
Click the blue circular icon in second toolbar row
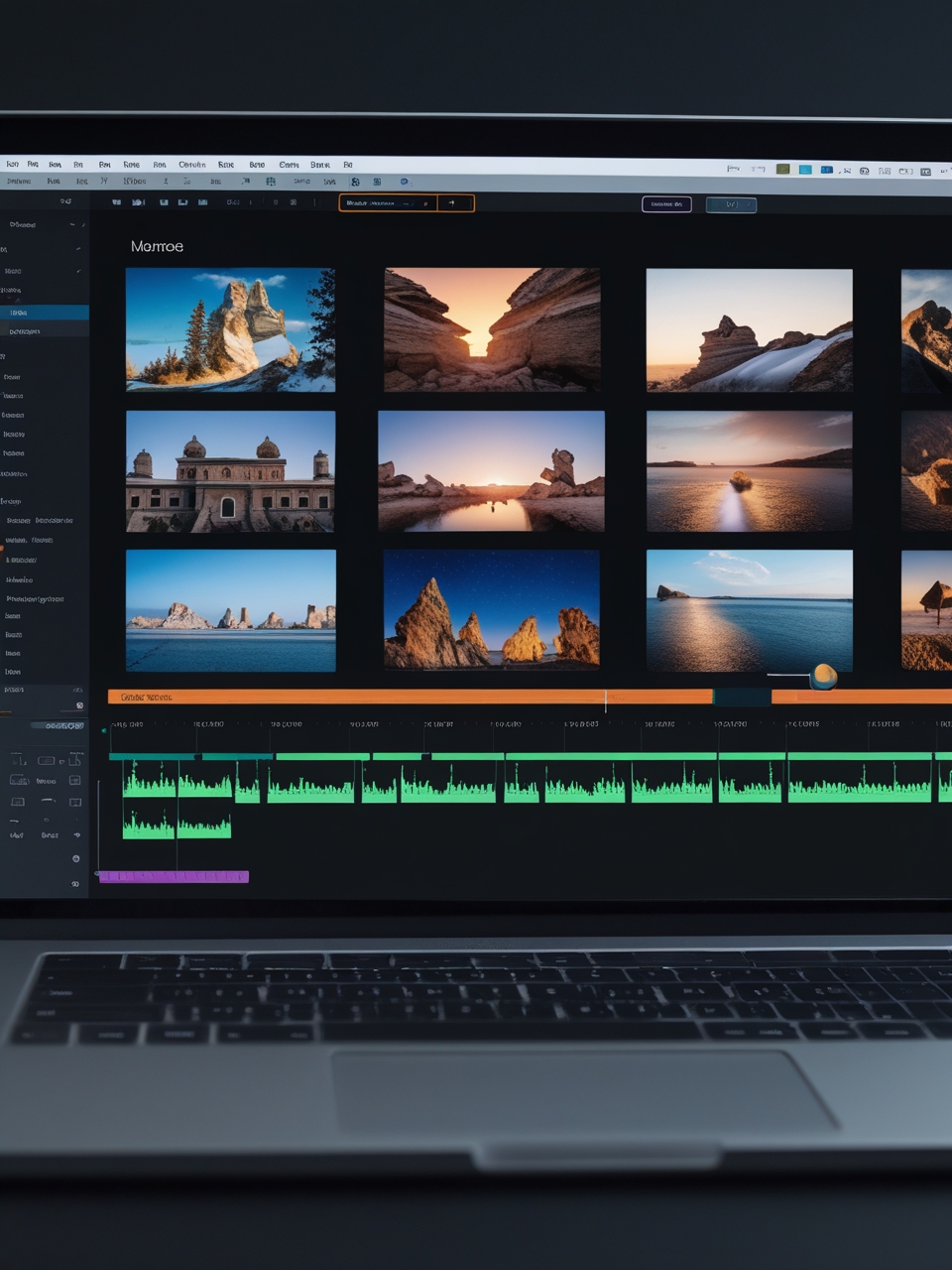[x=404, y=182]
